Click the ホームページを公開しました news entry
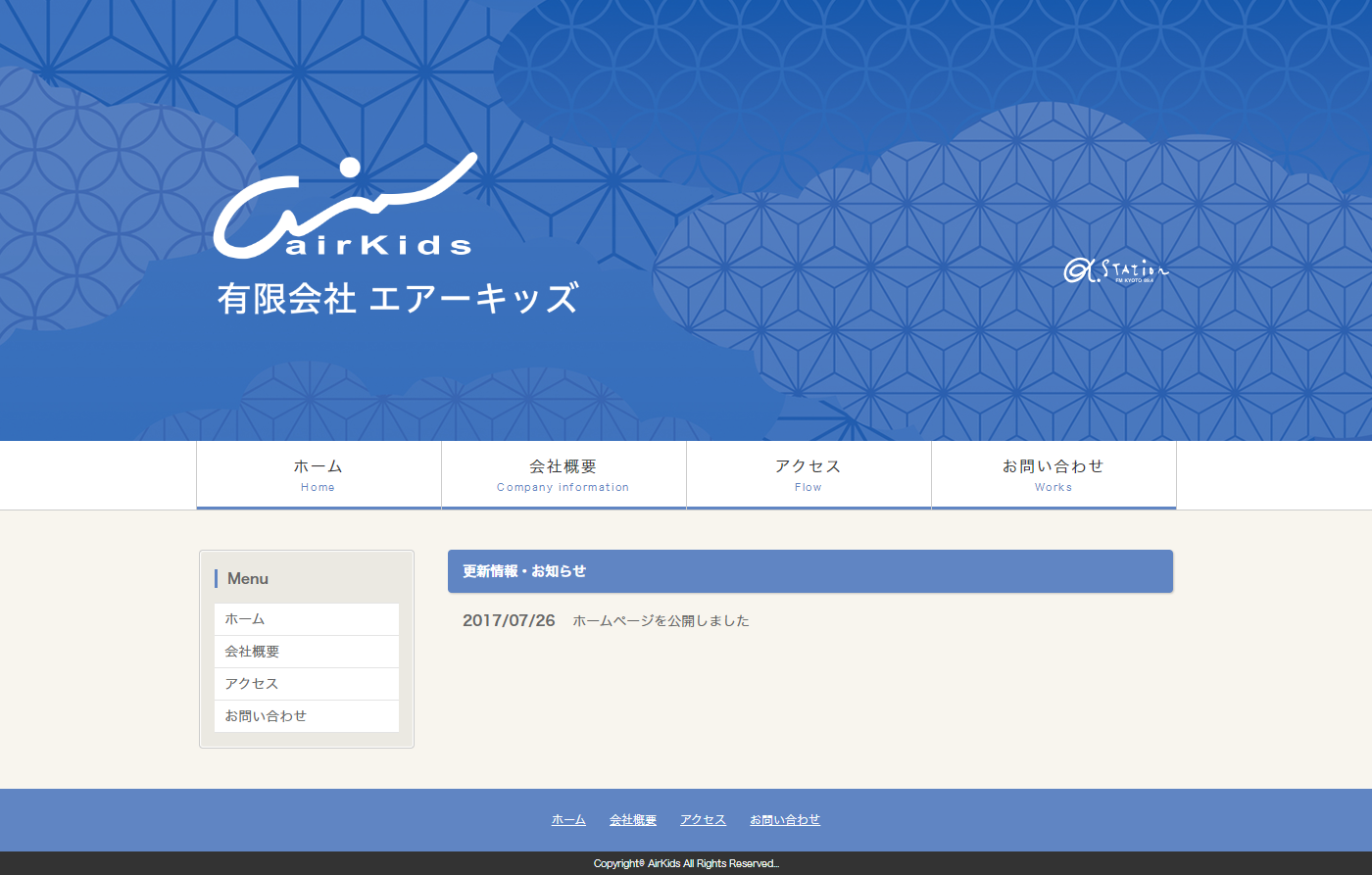This screenshot has width=1372, height=875. 661,621
